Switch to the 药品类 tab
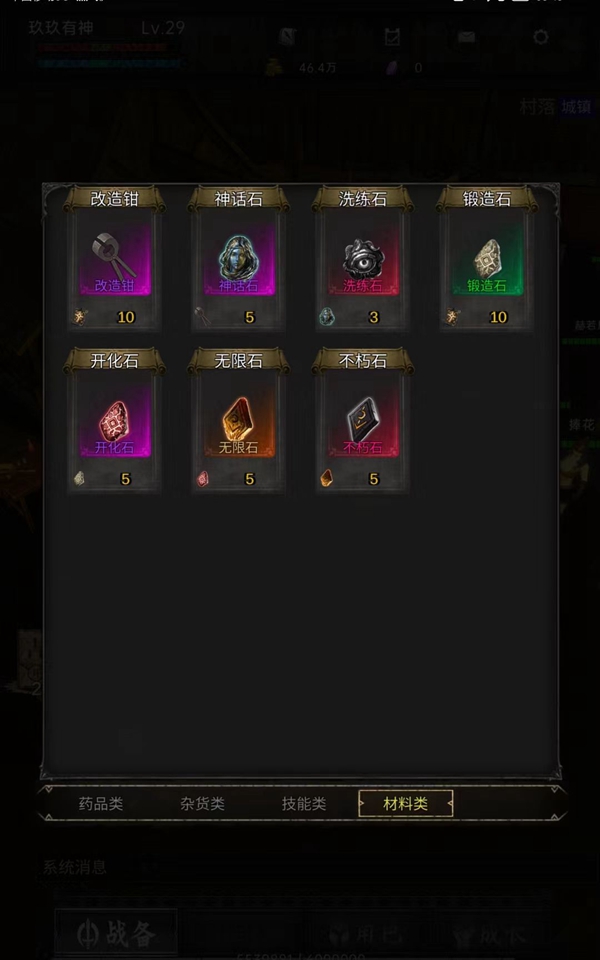 click(x=101, y=803)
